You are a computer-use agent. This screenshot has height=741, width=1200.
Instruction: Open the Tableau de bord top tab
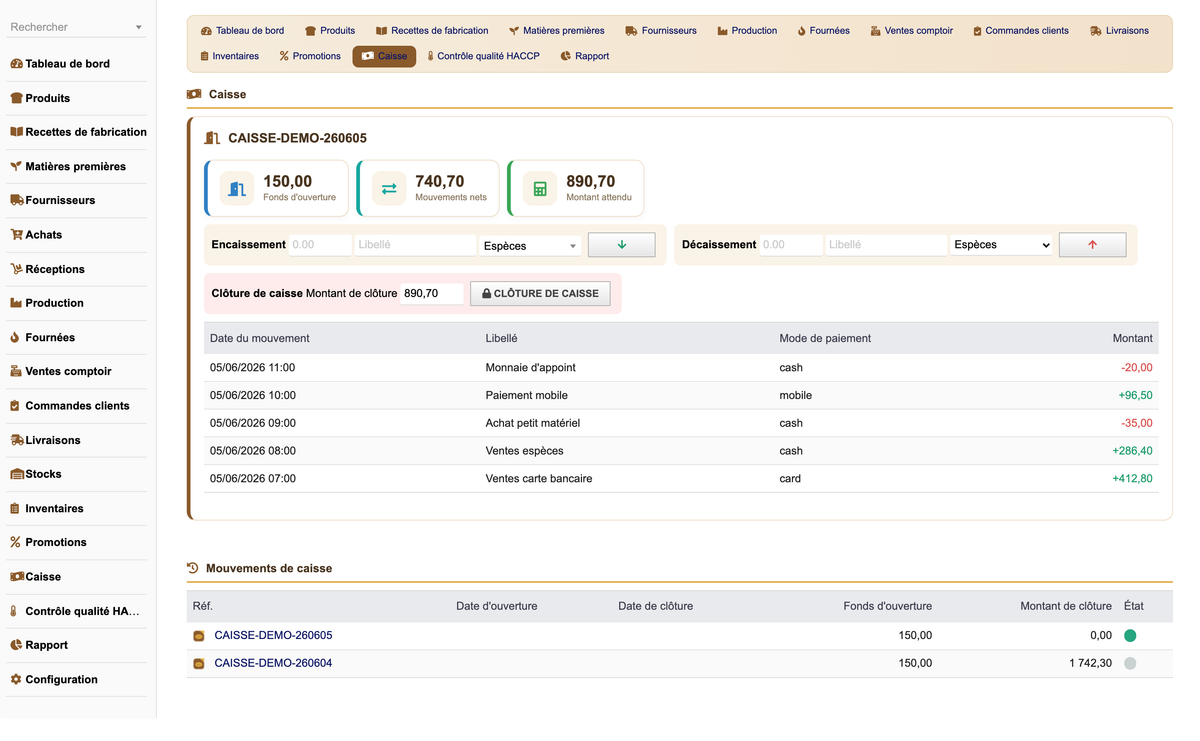[243, 31]
